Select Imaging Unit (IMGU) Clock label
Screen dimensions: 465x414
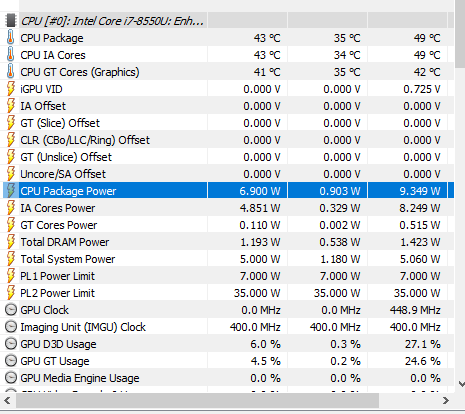83,327
